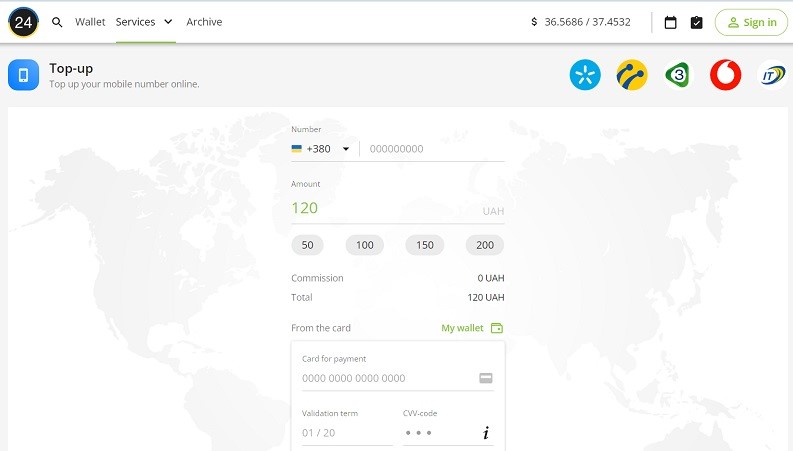Select the Intertelecom operator icon
The width and height of the screenshot is (793, 451).
(x=771, y=75)
